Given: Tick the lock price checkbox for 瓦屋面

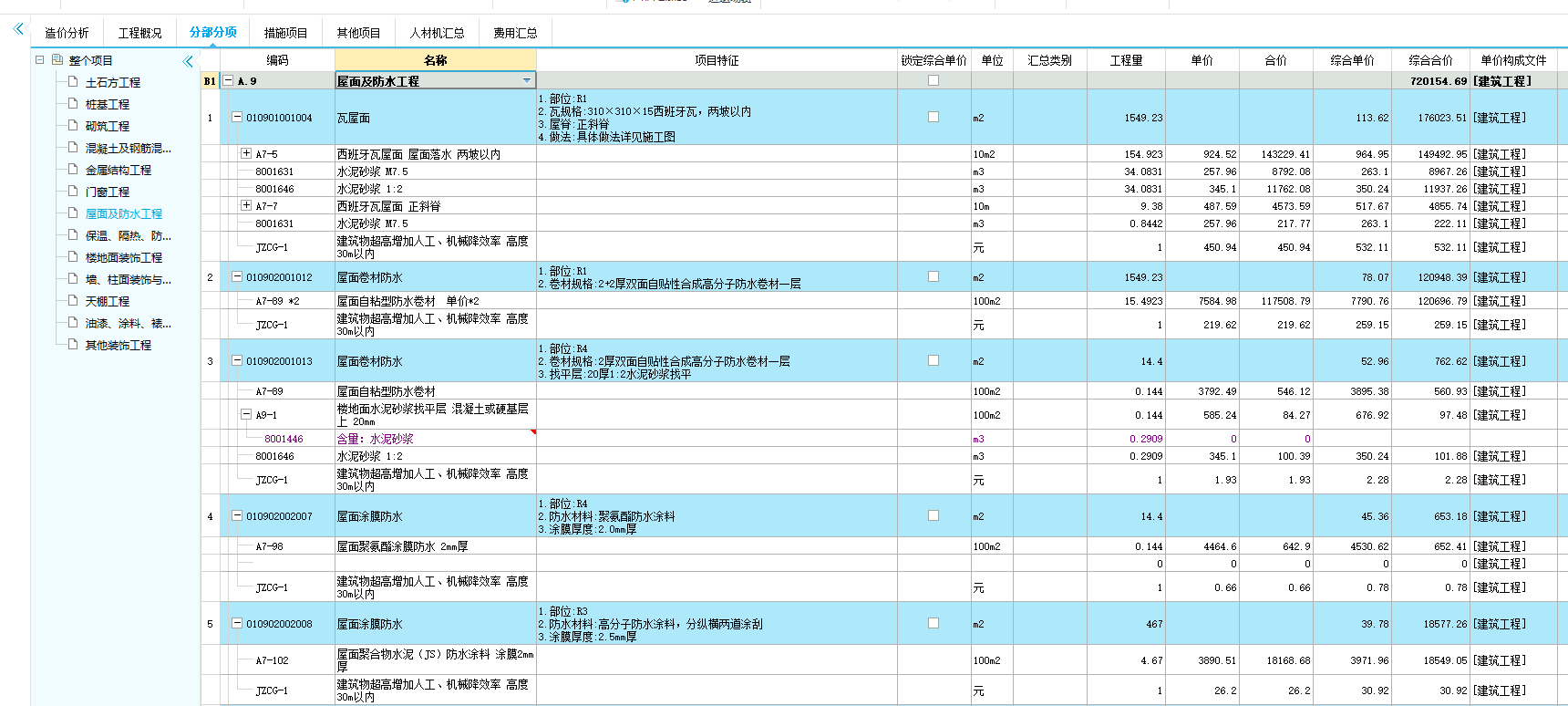Looking at the screenshot, I should [934, 117].
